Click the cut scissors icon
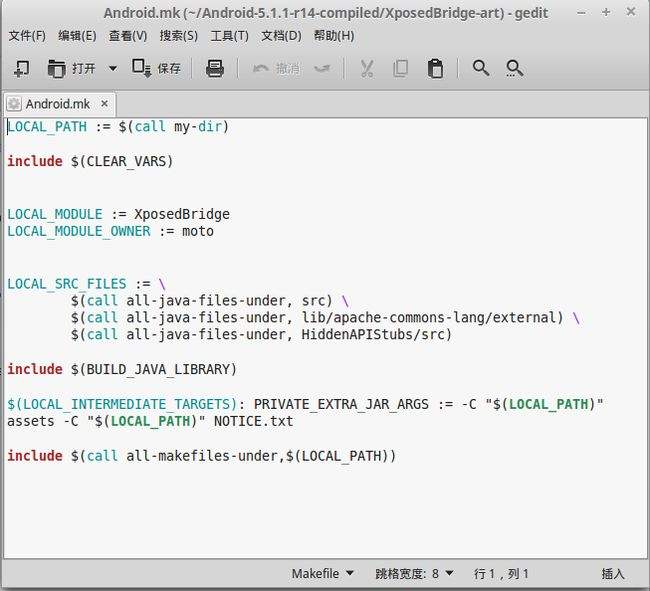Viewport: 650px width, 591px height. pyautogui.click(x=367, y=68)
